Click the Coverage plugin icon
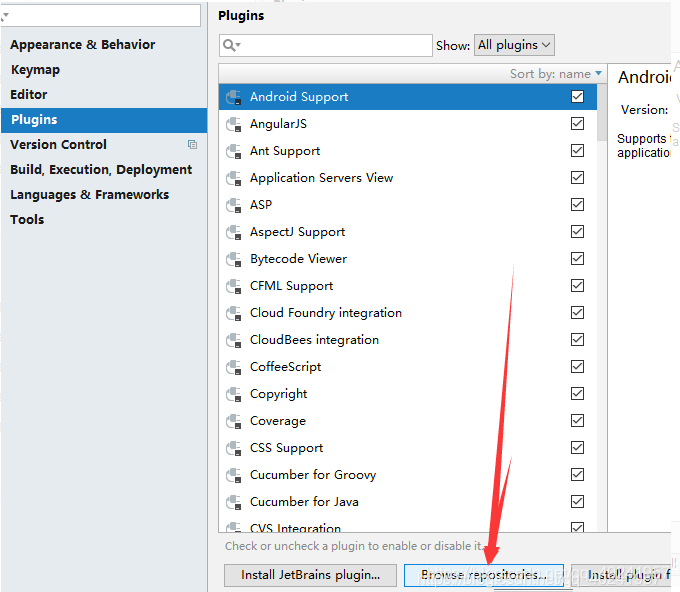The width and height of the screenshot is (680, 592). (234, 421)
